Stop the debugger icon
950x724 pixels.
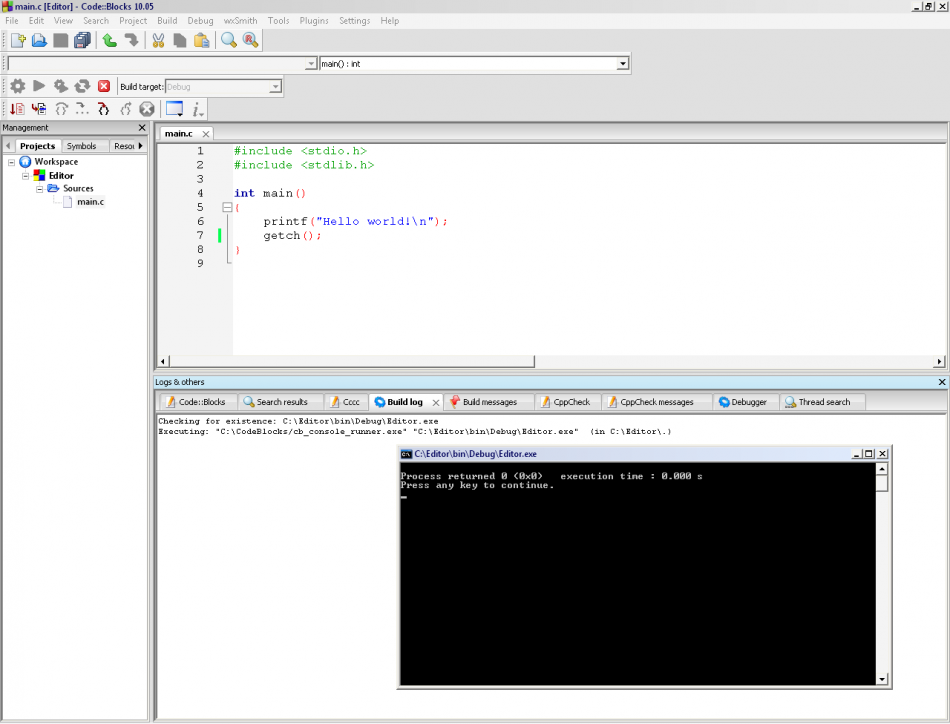pyautogui.click(x=147, y=109)
